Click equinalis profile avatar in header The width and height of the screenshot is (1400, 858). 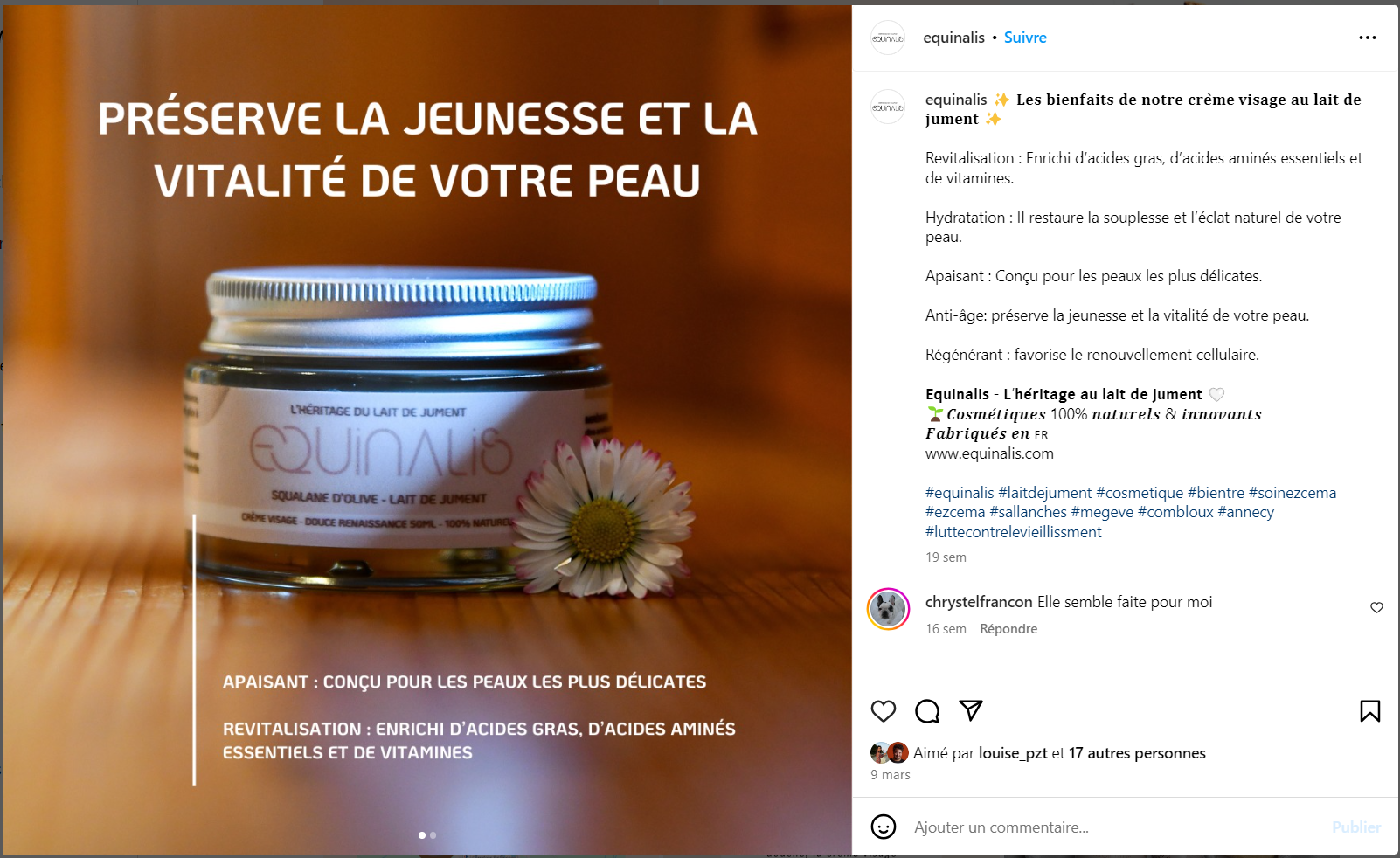[x=888, y=38]
